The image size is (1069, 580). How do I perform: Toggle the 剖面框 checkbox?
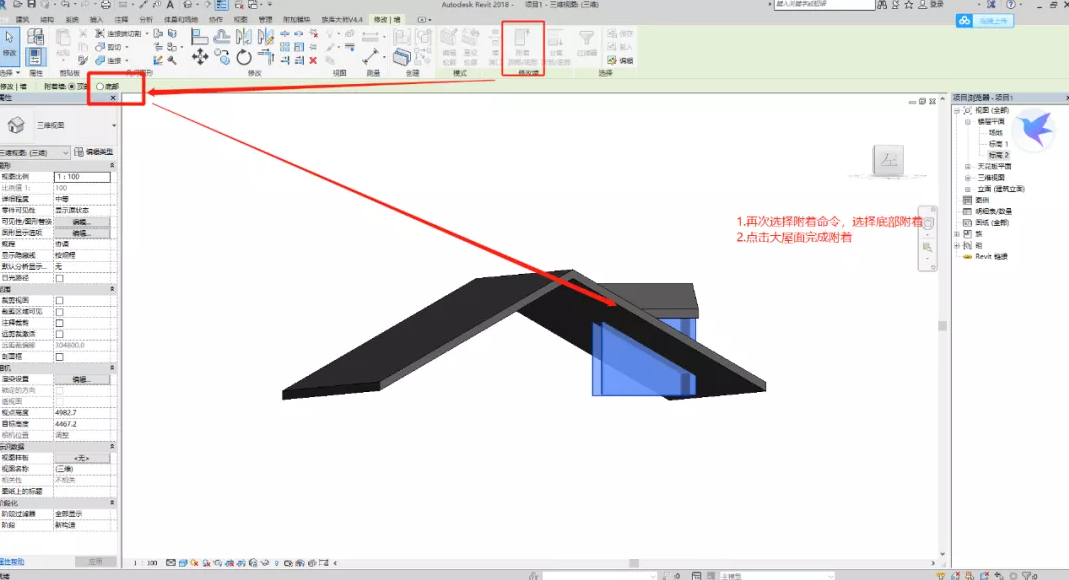[x=59, y=356]
